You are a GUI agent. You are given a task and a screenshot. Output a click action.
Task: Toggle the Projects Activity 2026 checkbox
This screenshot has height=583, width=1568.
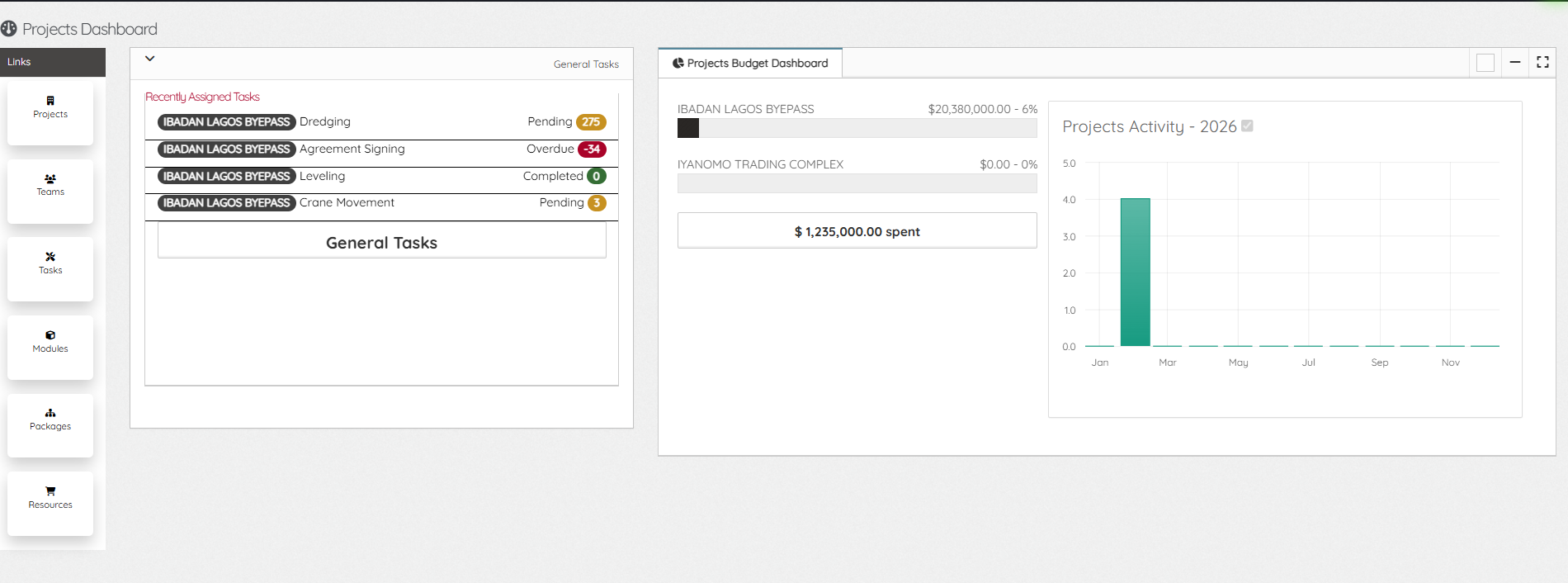[x=1247, y=126]
